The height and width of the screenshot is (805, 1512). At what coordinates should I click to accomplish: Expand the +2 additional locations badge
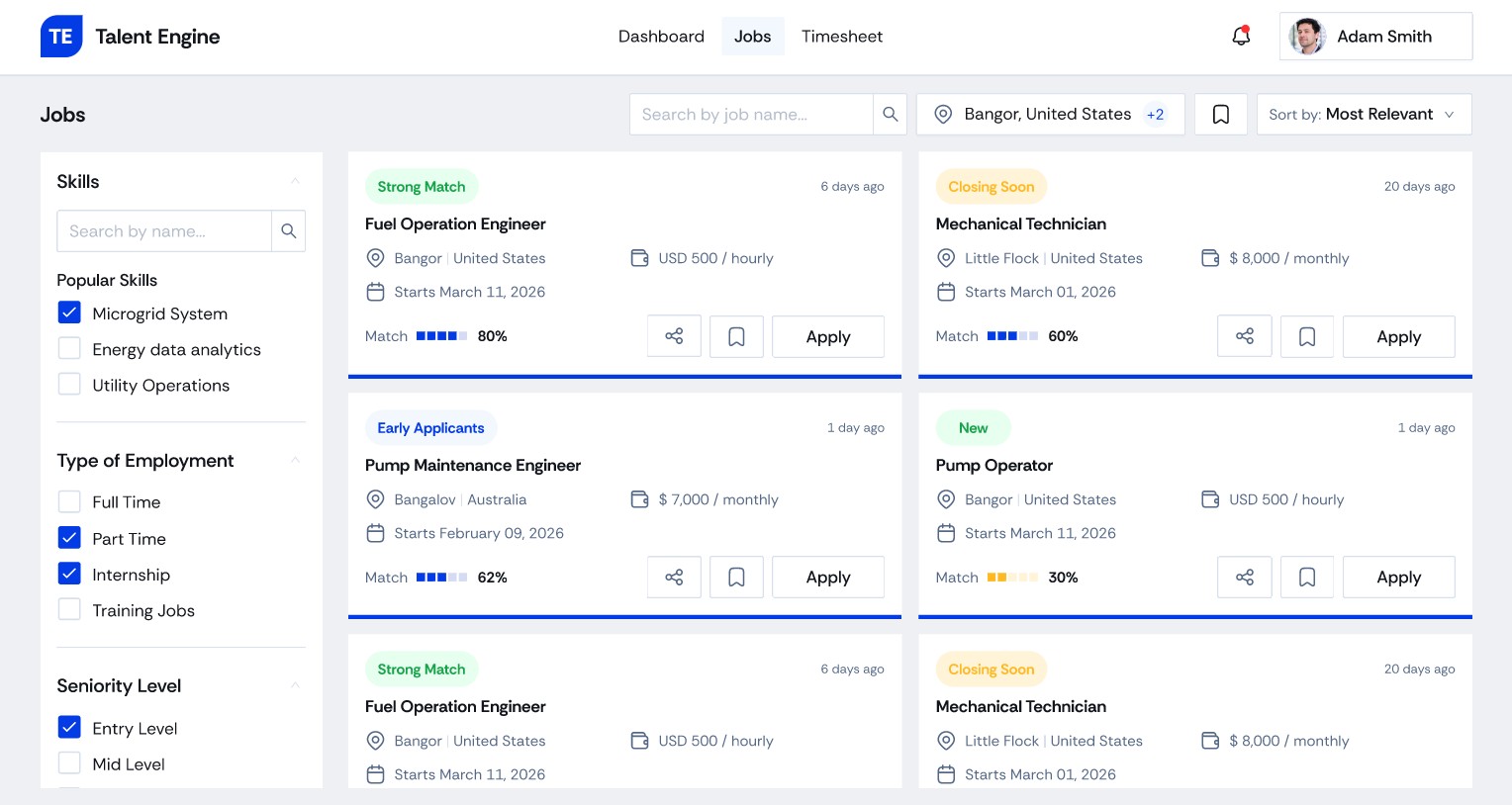click(1155, 115)
